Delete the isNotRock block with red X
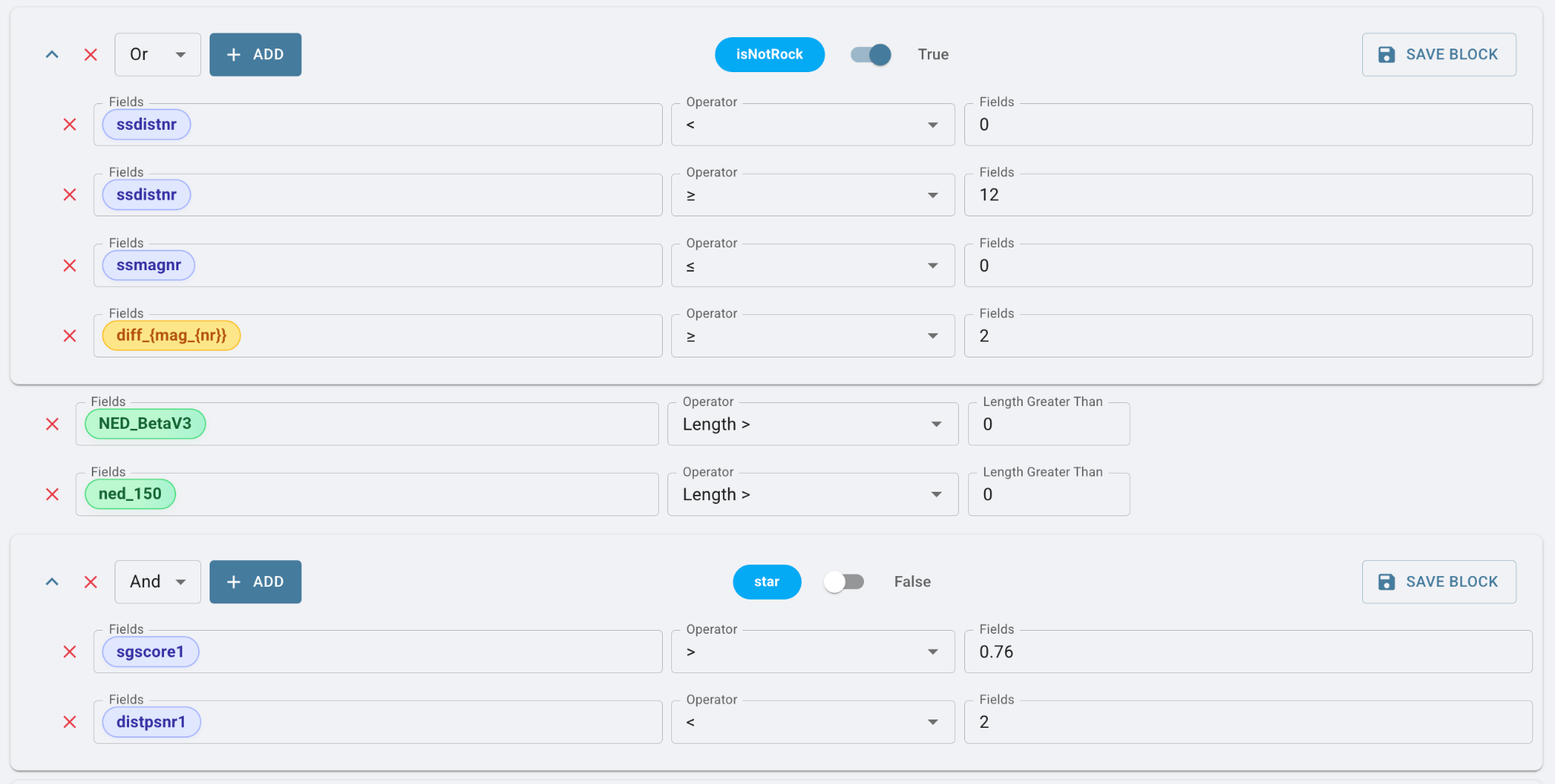 (x=90, y=55)
